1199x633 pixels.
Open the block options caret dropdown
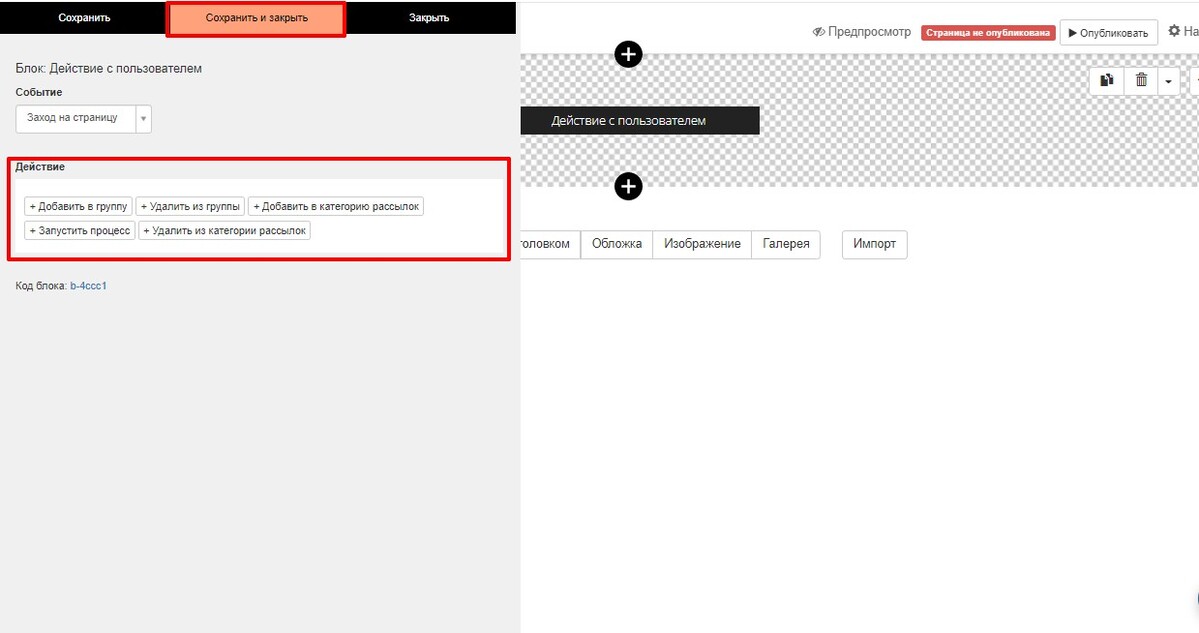tap(1168, 80)
